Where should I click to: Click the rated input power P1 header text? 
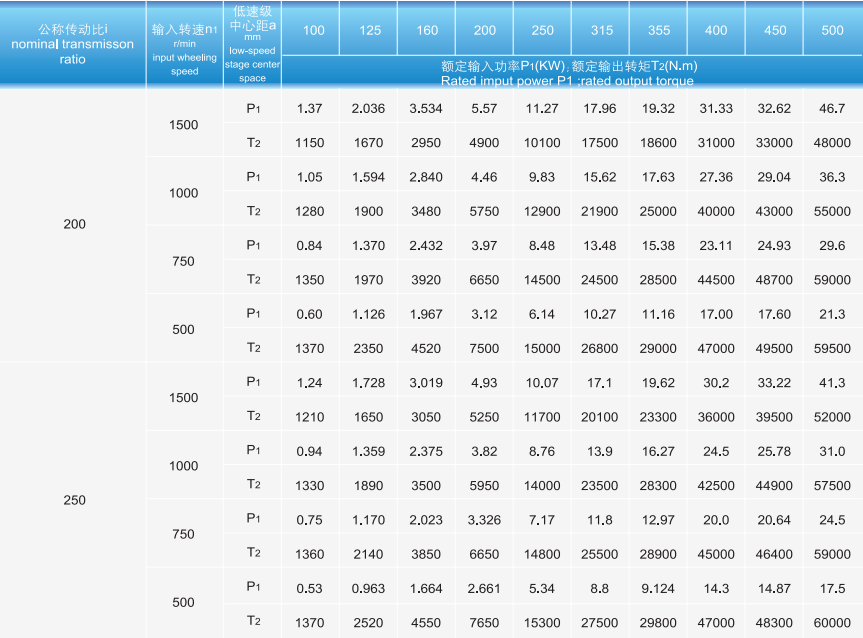[x=568, y=74]
